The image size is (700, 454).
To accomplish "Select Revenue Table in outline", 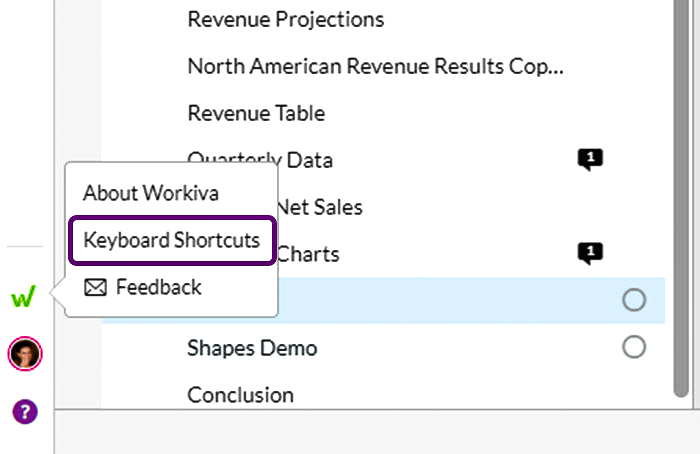I will 256,113.
